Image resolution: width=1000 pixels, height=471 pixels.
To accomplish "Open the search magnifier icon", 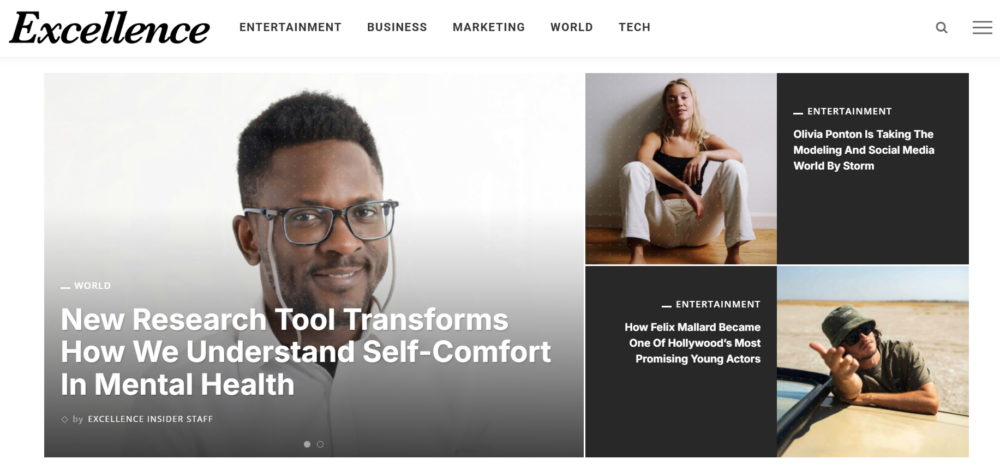I will (941, 27).
